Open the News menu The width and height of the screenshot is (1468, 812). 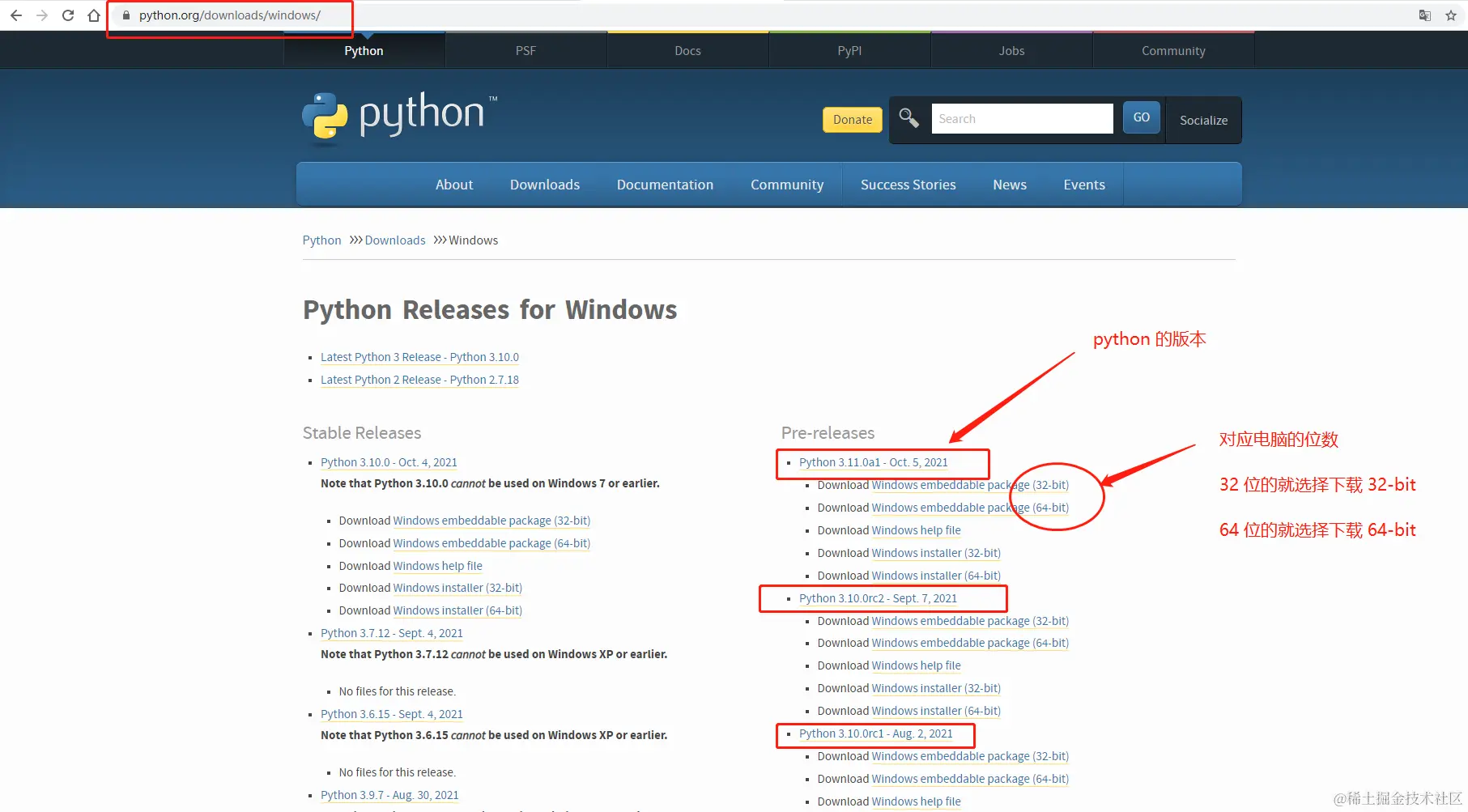point(1010,185)
